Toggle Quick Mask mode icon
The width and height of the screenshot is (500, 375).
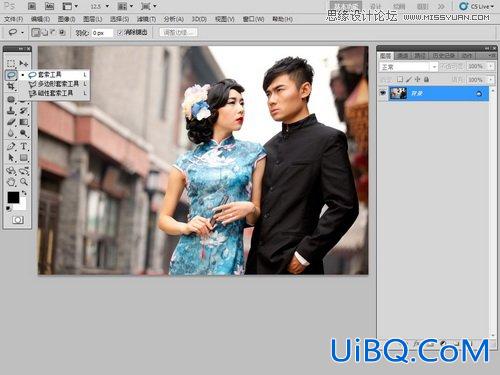[18, 220]
